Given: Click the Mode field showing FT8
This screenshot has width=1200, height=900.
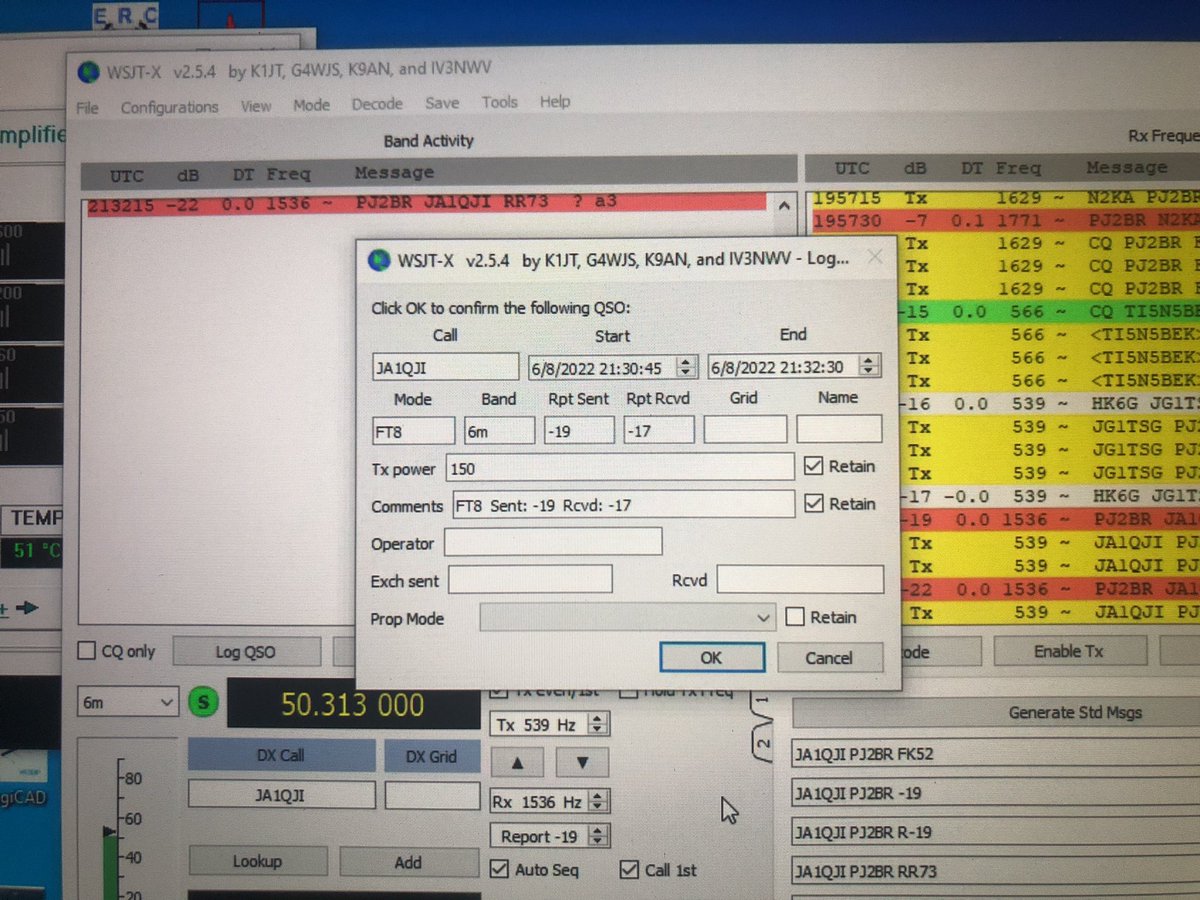Looking at the screenshot, I should [x=413, y=430].
